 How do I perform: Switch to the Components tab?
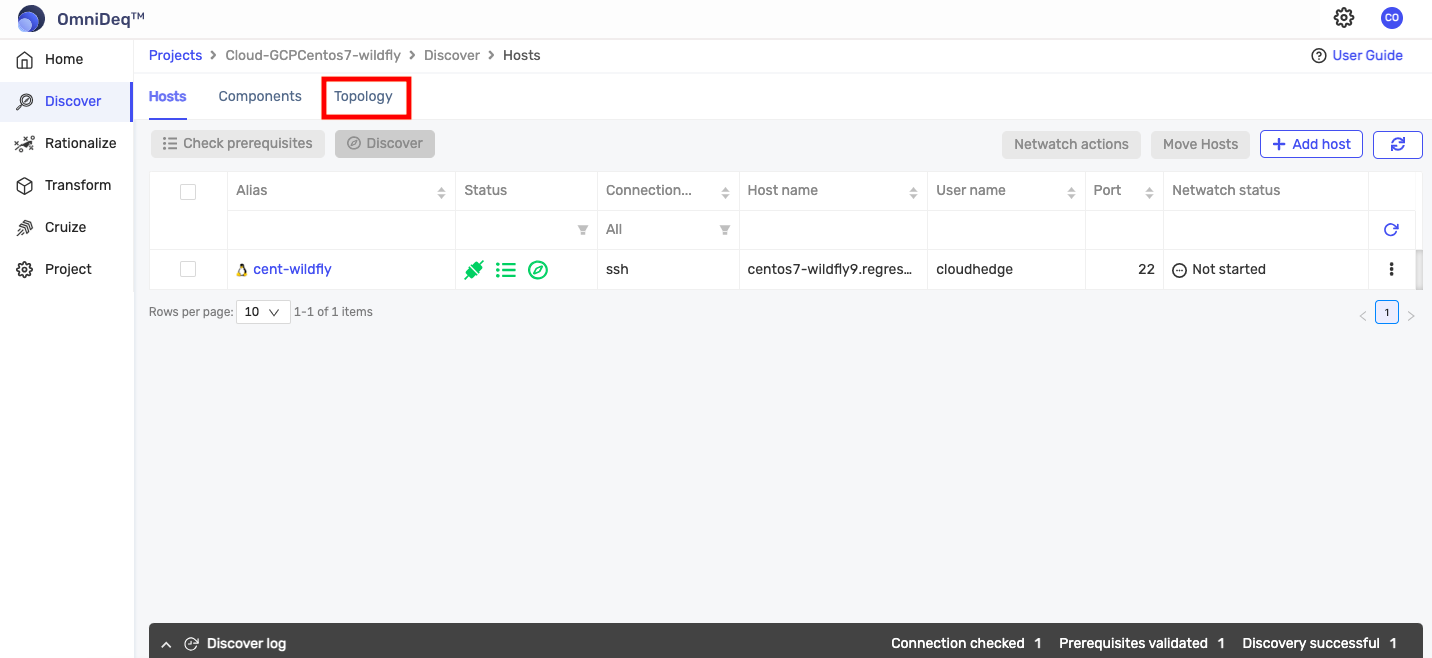260,97
